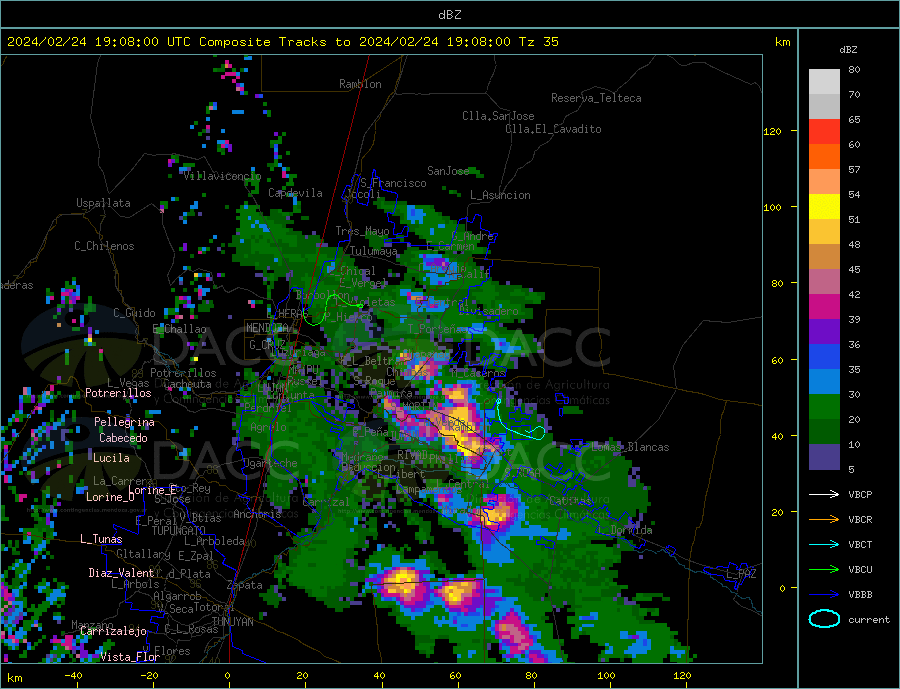Viewport: 900px width, 689px height.
Task: Click the 'C_Chilenos' place label
Action: point(104,246)
